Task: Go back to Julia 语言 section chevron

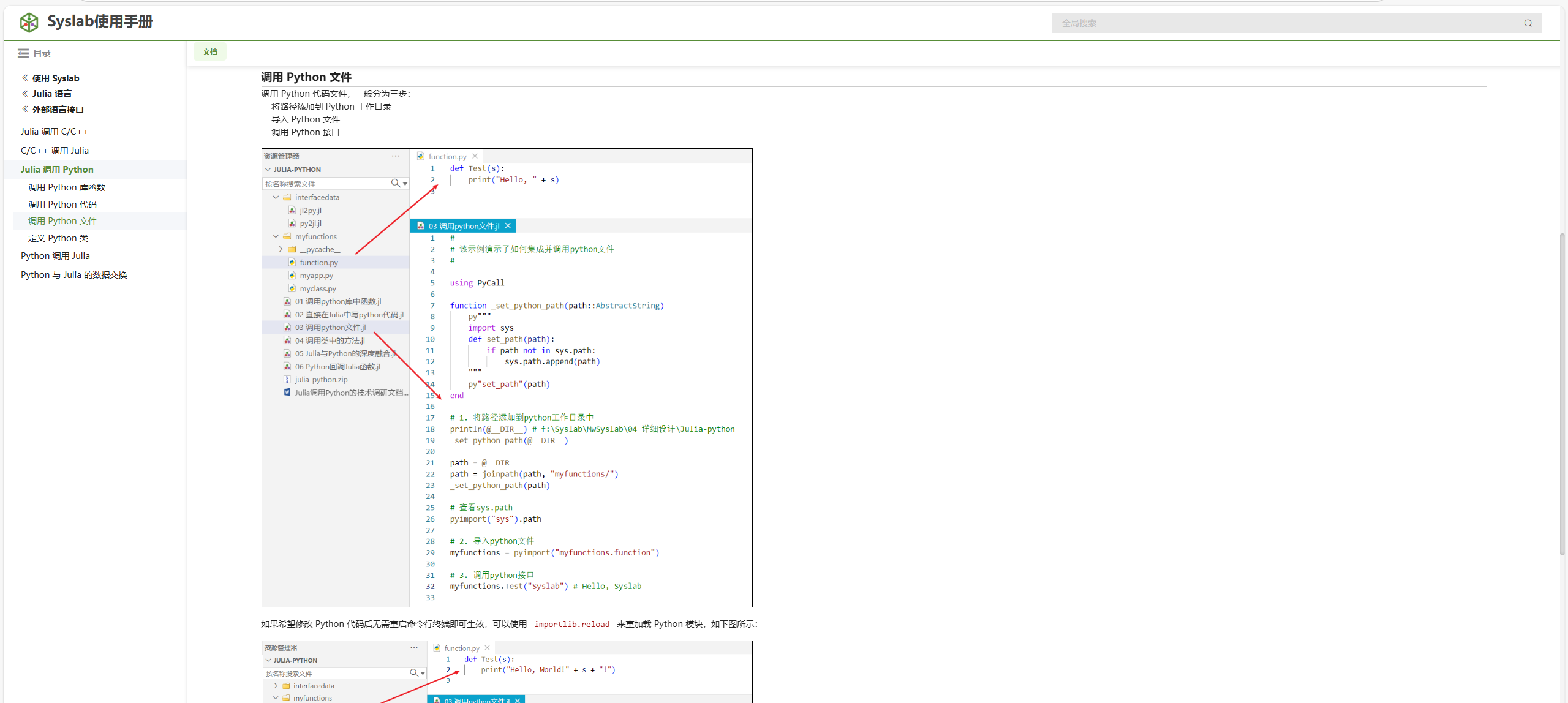Action: (x=25, y=94)
